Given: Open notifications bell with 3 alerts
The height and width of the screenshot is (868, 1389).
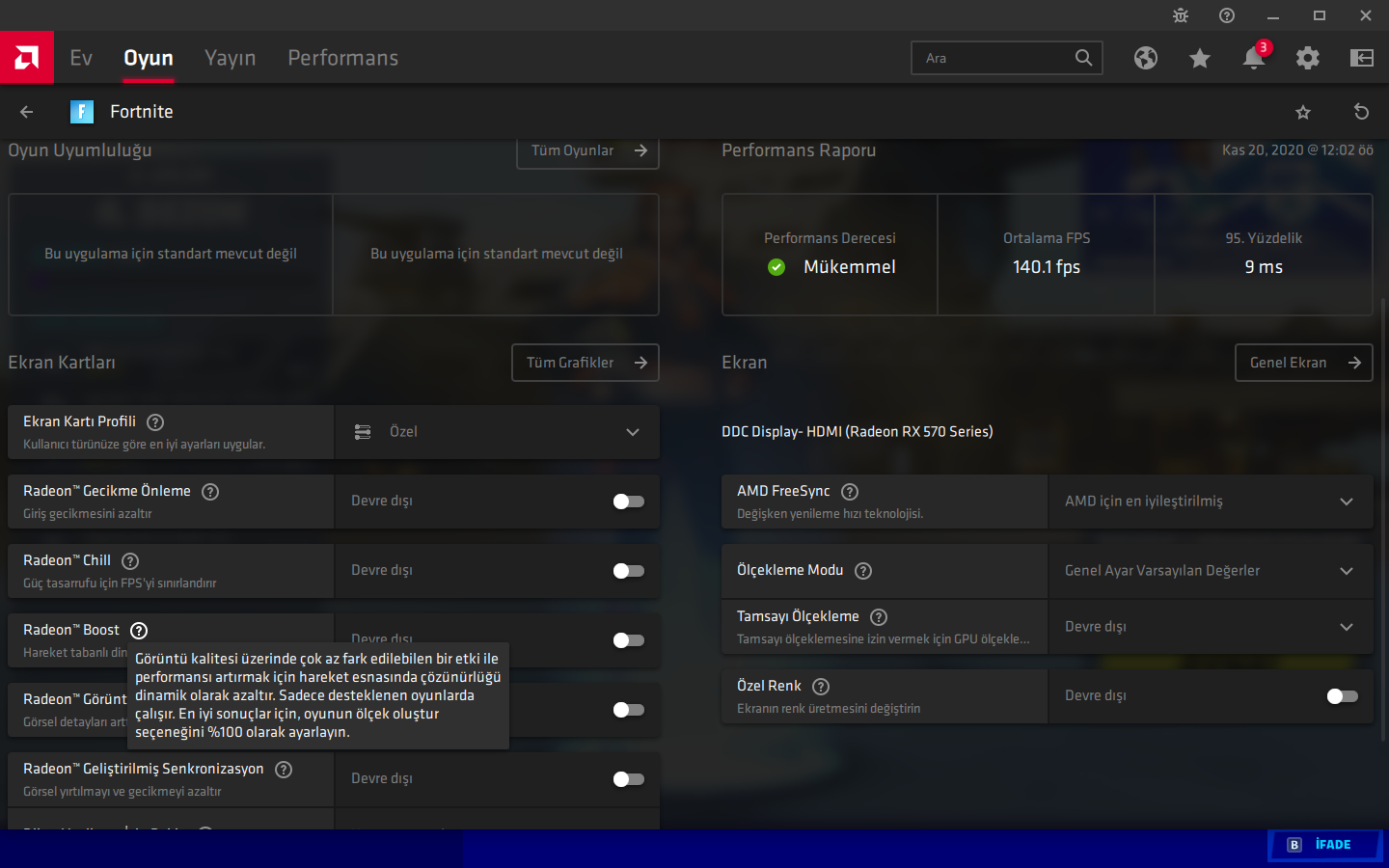Looking at the screenshot, I should click(1254, 58).
